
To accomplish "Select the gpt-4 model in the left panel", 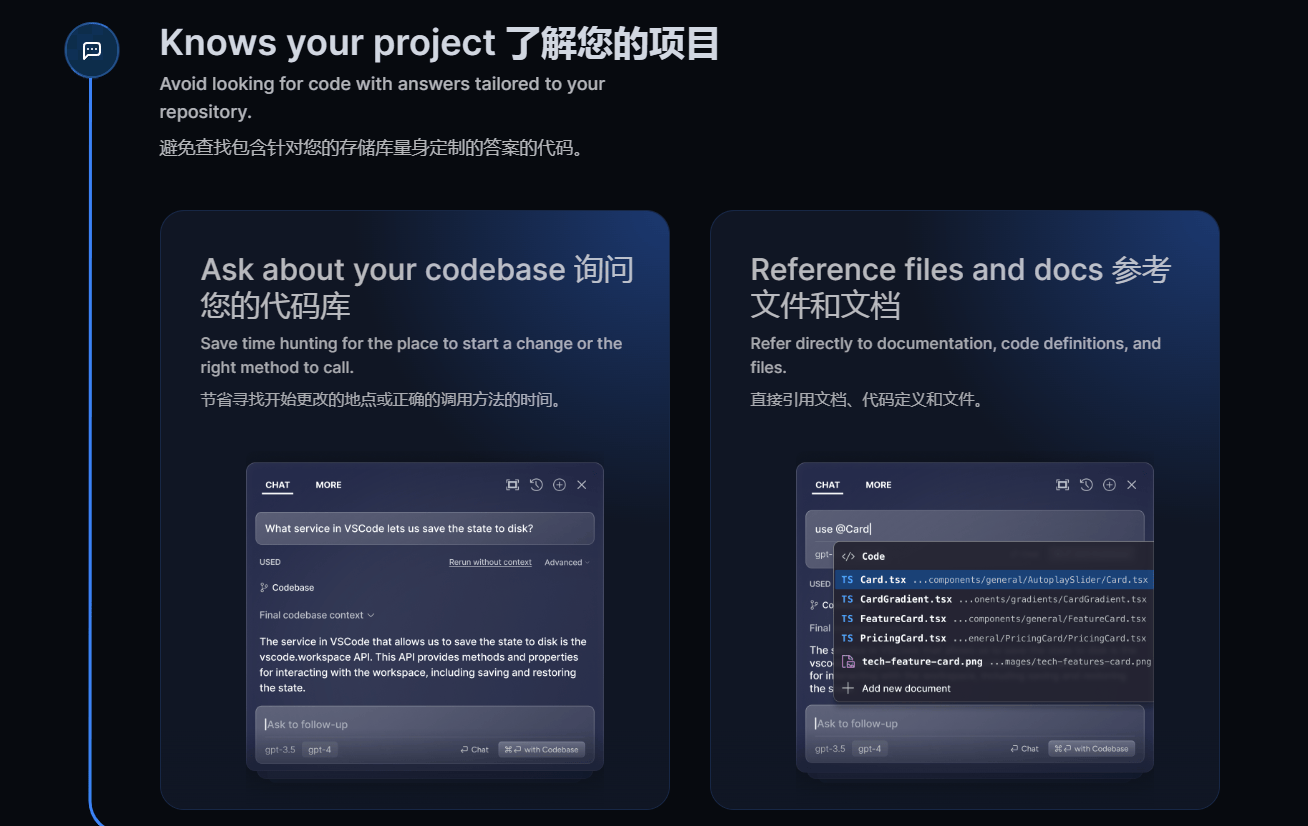I will click(x=320, y=749).
